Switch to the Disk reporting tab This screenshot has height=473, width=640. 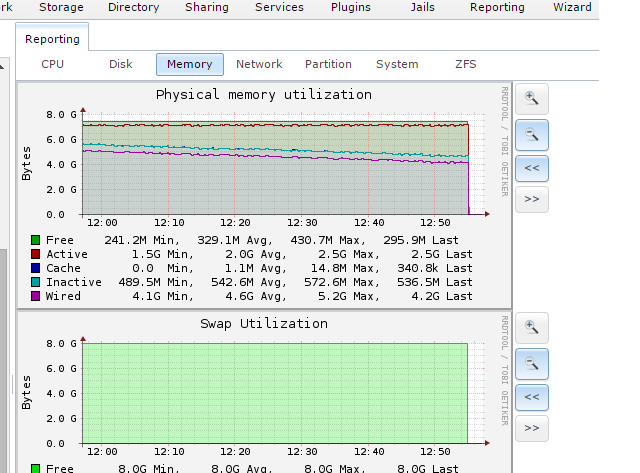point(121,64)
